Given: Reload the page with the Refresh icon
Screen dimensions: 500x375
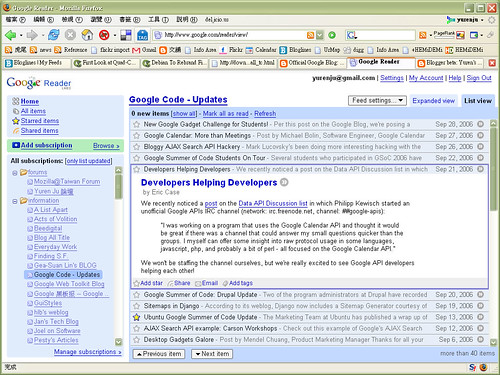Looking at the screenshot, I should tap(54, 35).
